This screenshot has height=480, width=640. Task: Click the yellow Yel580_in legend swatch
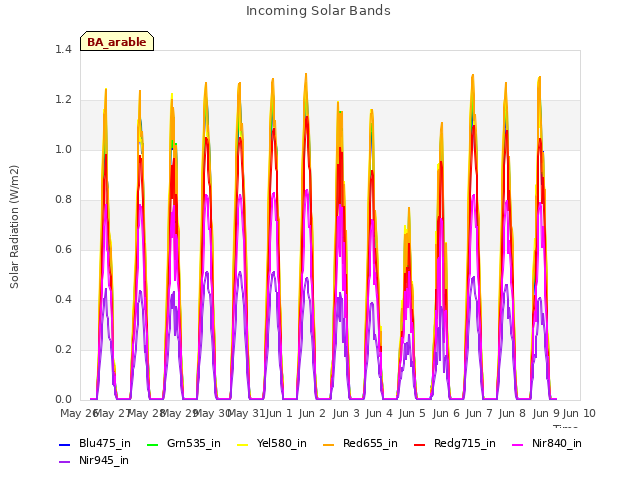tap(242, 444)
